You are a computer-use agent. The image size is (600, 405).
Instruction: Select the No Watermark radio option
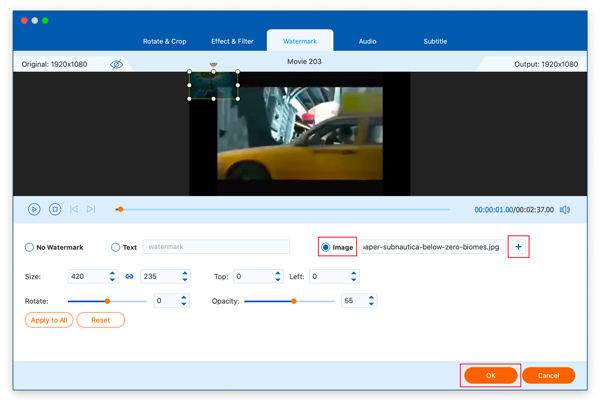tap(29, 247)
